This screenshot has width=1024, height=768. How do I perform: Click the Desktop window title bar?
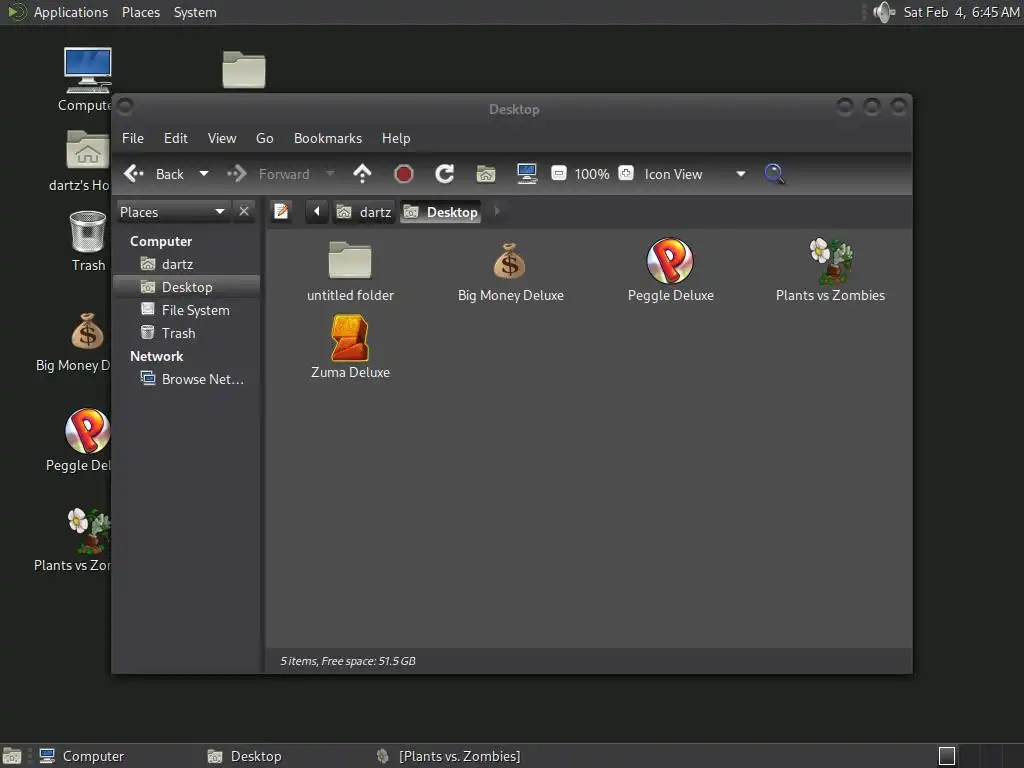coord(514,109)
